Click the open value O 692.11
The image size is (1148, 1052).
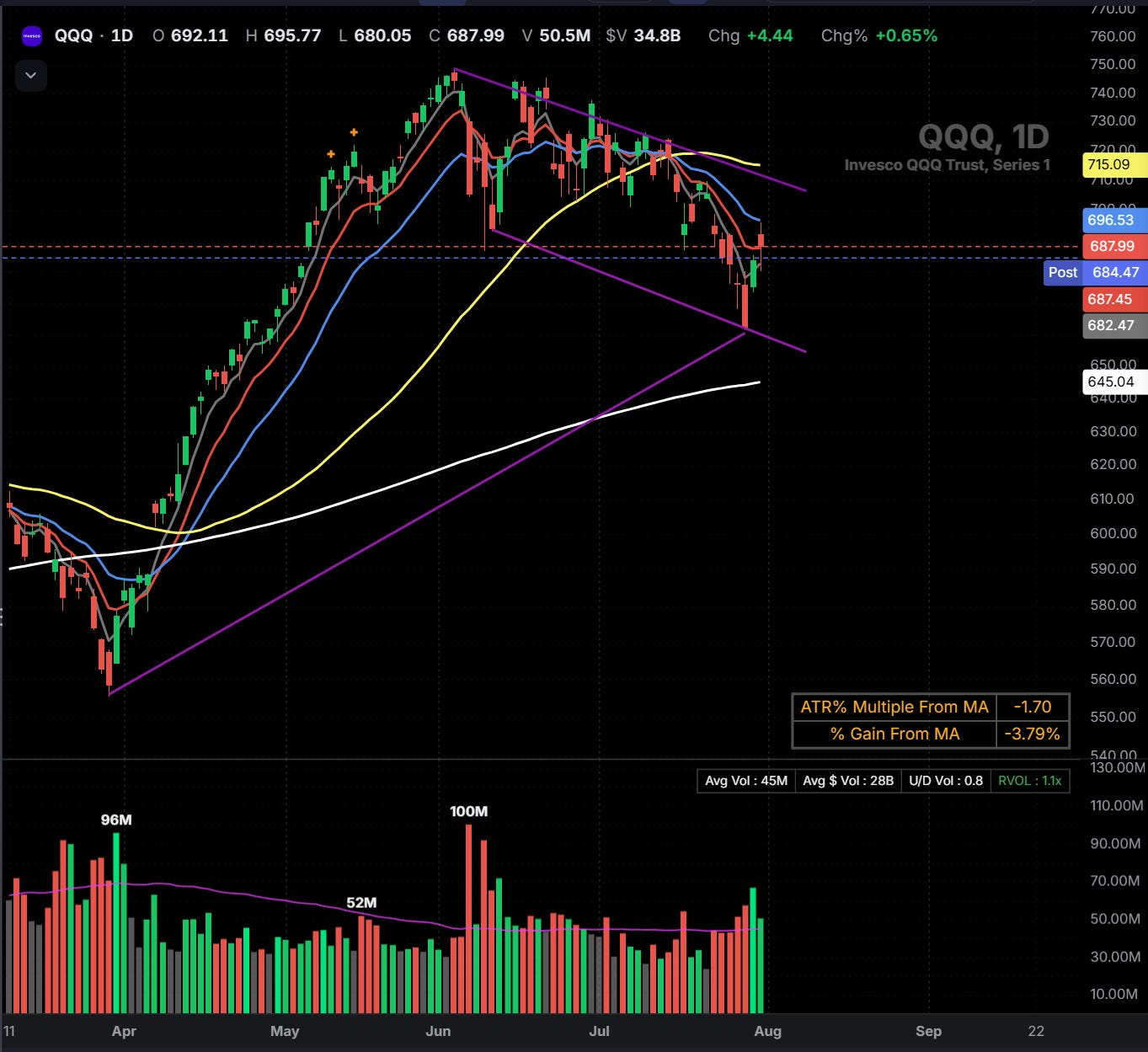(190, 36)
